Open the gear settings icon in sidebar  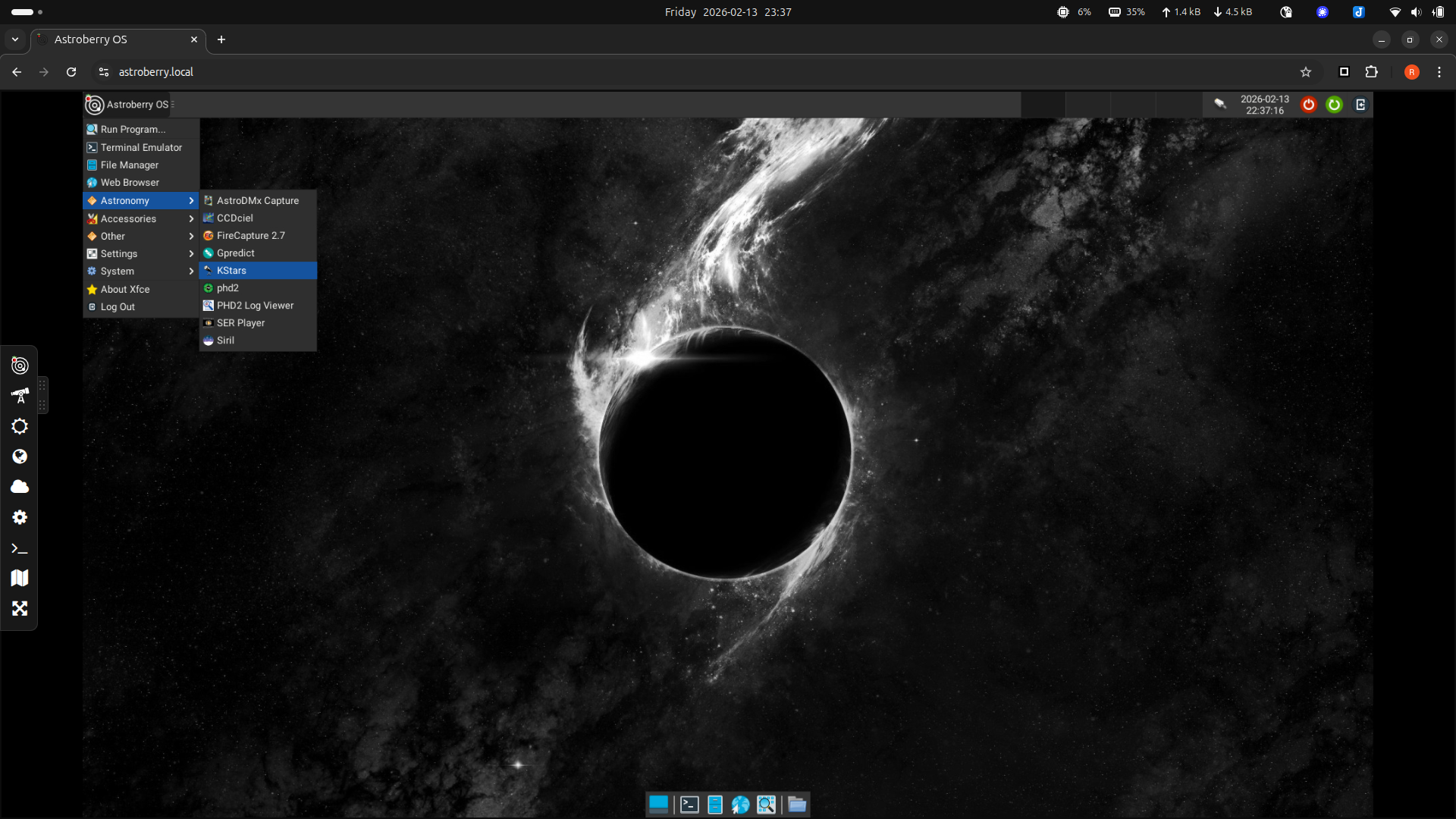[x=20, y=517]
